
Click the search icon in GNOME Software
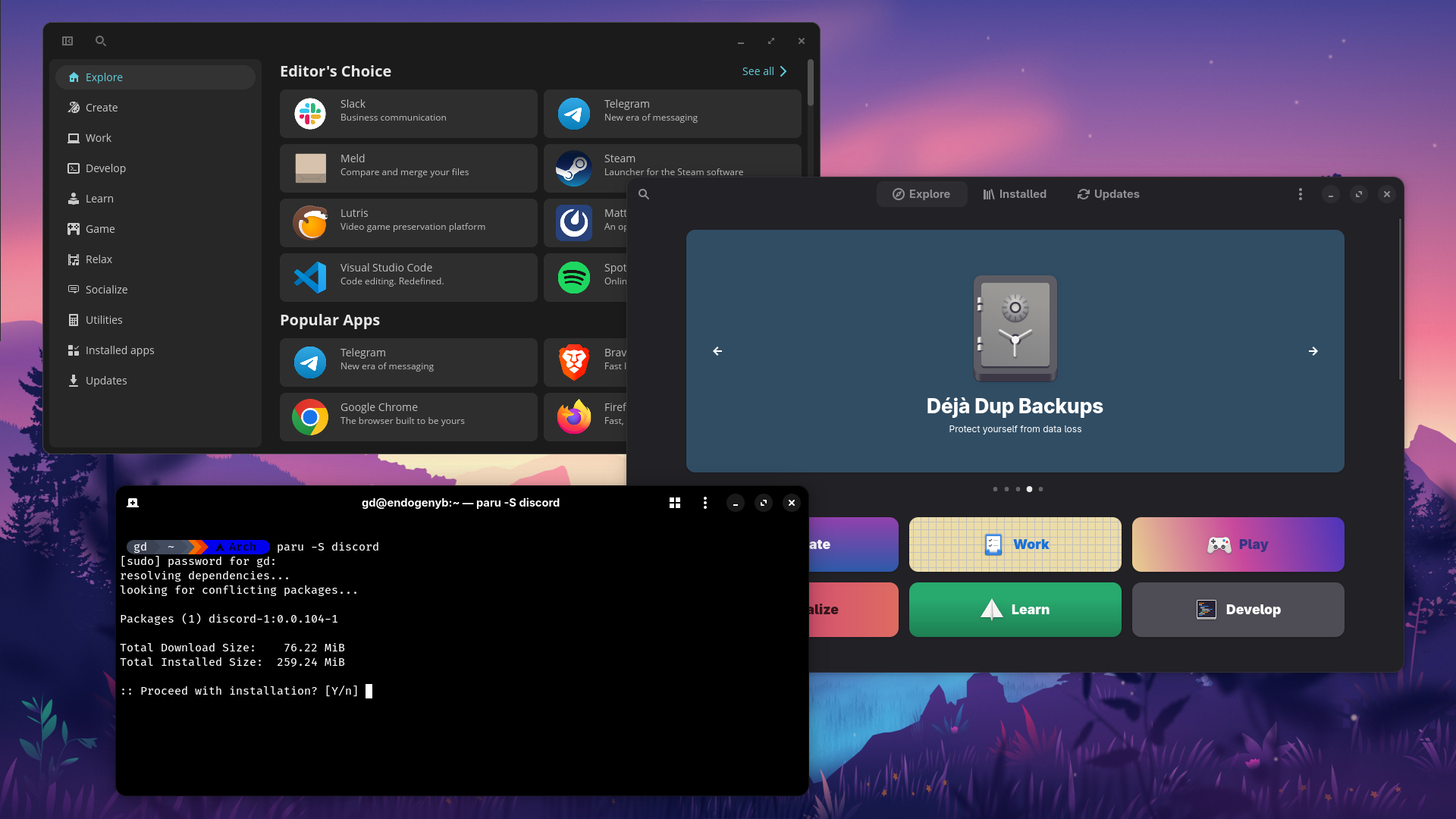644,194
